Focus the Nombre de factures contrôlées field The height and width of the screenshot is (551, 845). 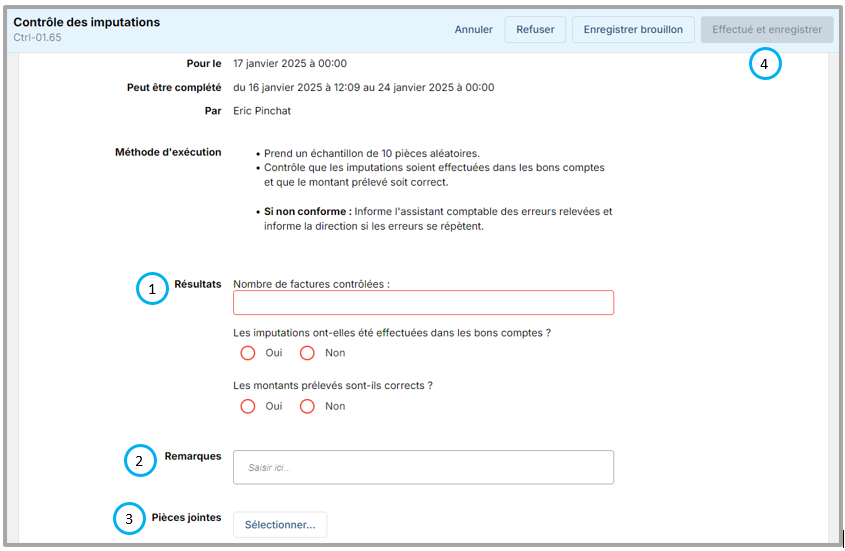click(423, 303)
